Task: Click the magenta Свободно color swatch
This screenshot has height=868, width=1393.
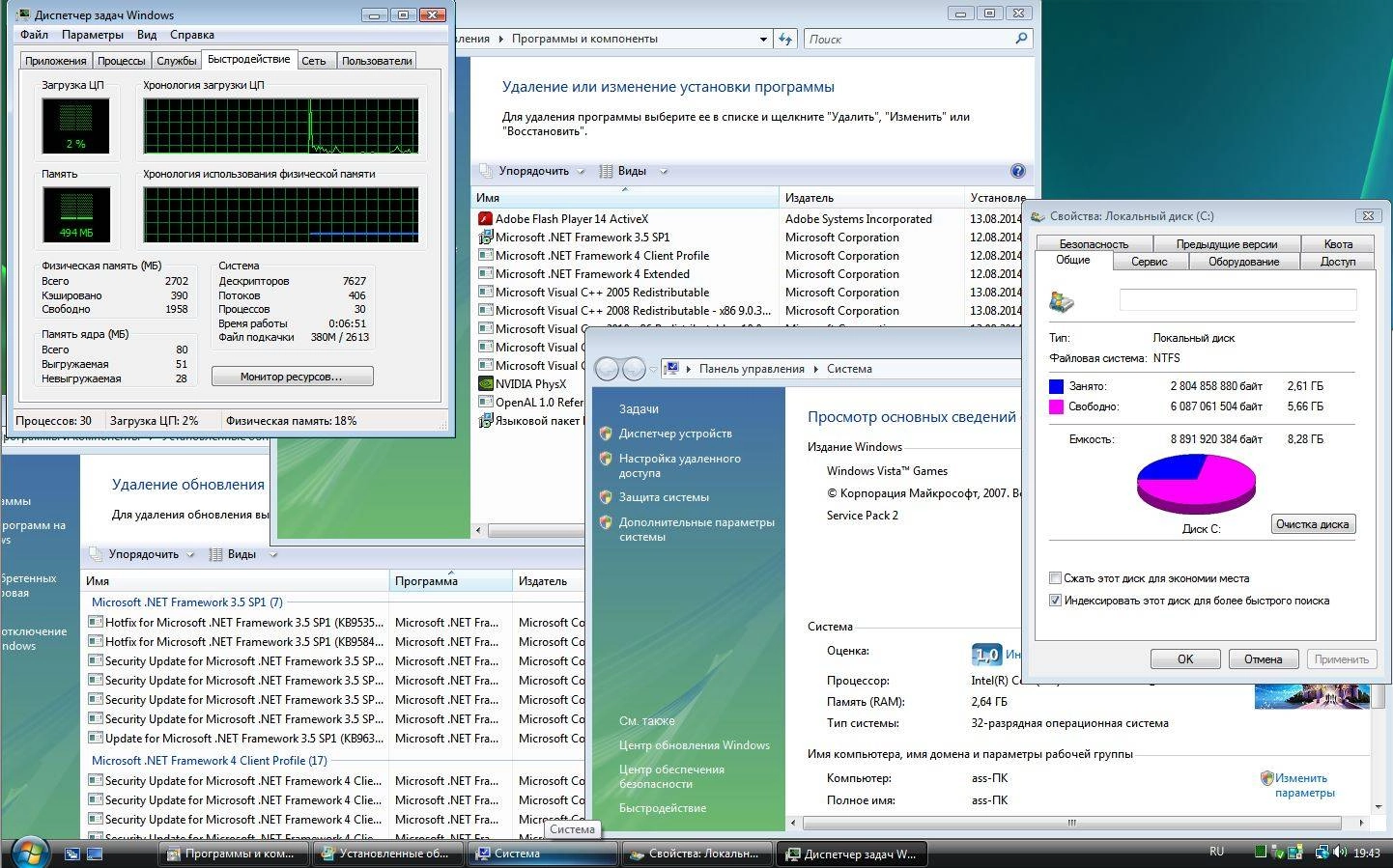Action: (1056, 407)
